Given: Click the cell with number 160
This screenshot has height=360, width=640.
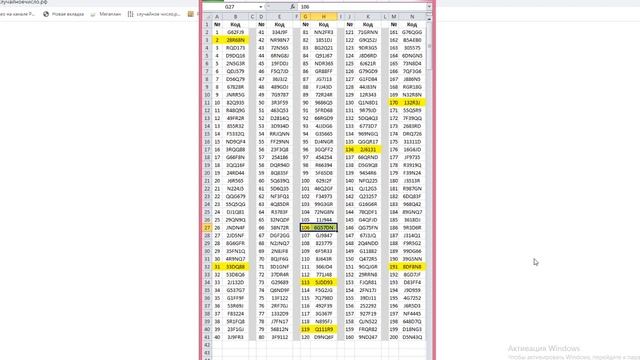Looking at the screenshot, I should point(349,337).
